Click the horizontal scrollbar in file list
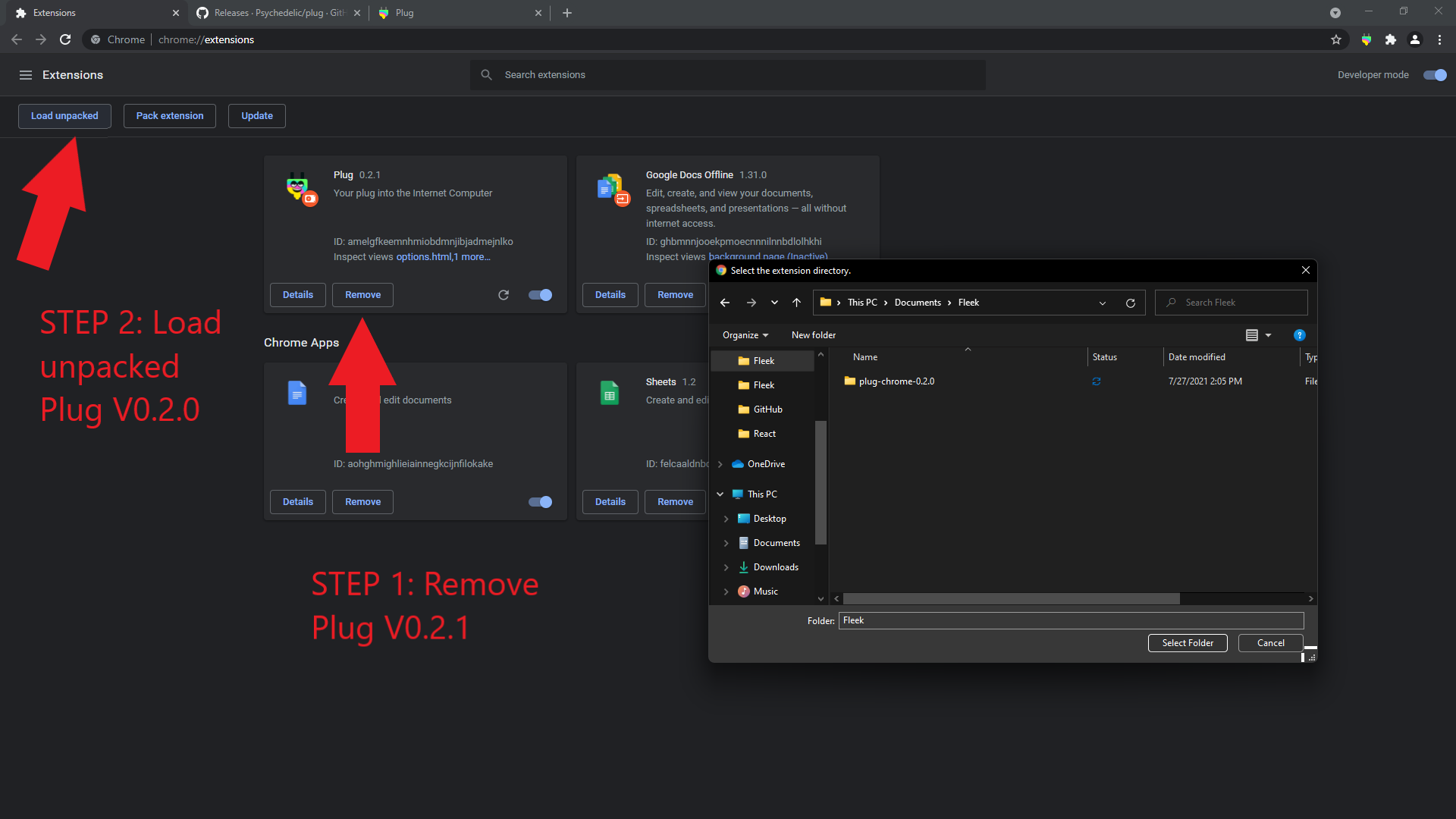 click(x=1011, y=599)
